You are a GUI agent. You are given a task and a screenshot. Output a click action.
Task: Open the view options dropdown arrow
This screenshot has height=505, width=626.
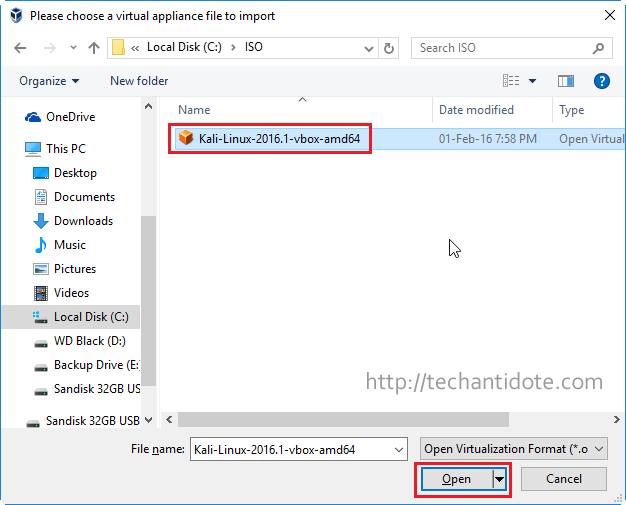point(532,81)
